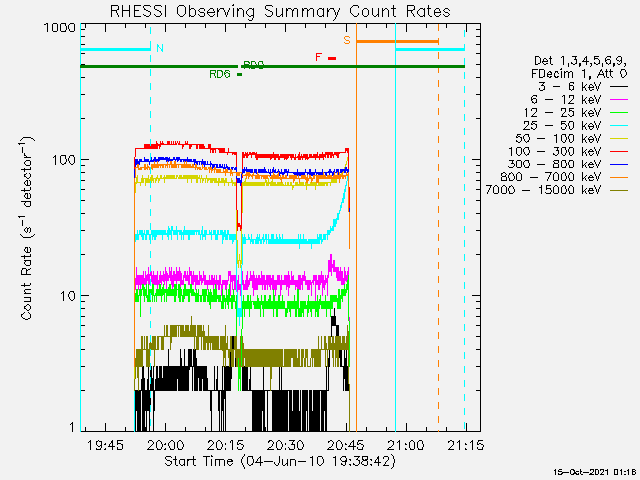Click the red flare flag bar next to F
Screen dimensions: 640x480
(x=332, y=58)
